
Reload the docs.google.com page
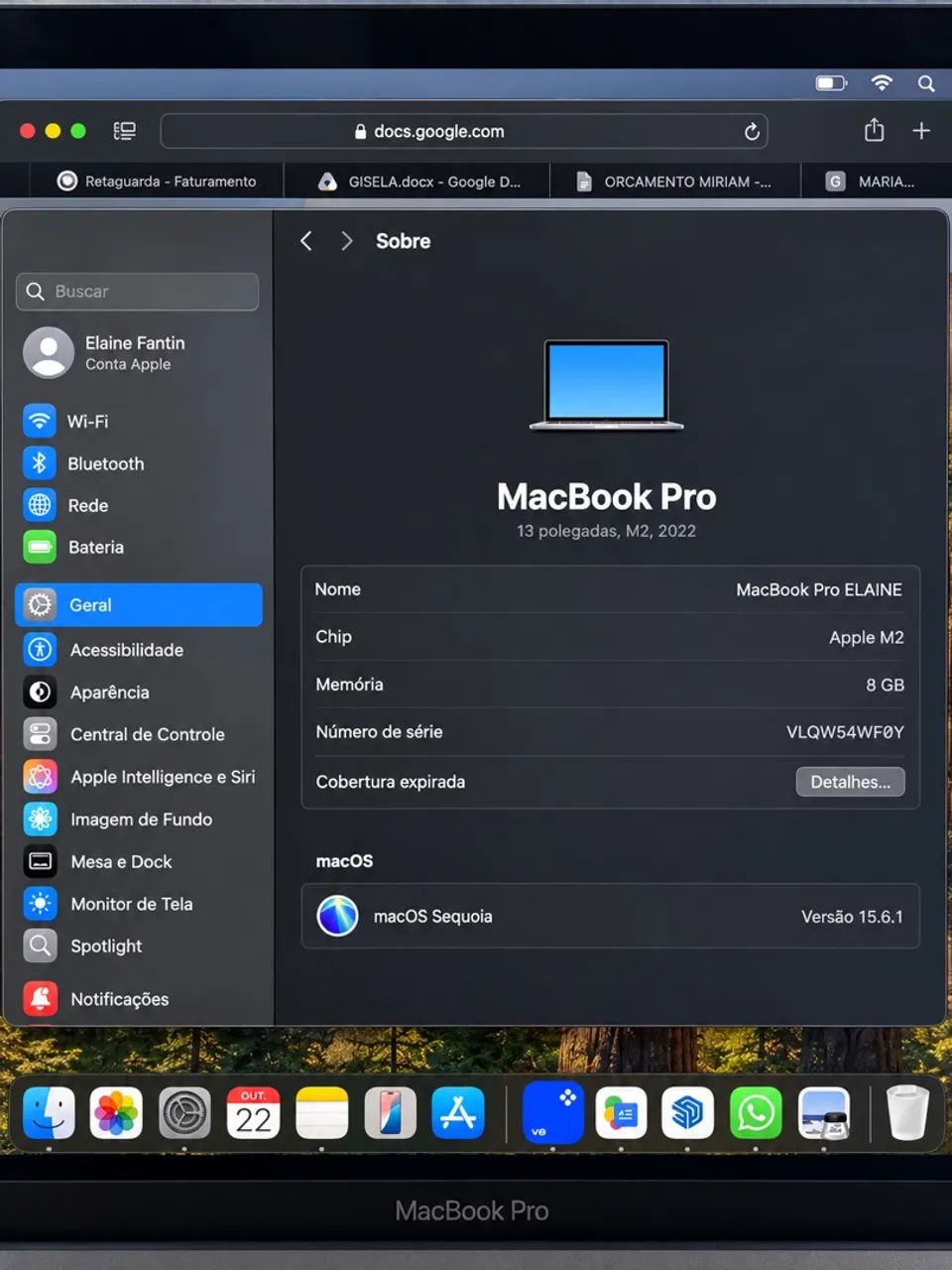coord(752,131)
